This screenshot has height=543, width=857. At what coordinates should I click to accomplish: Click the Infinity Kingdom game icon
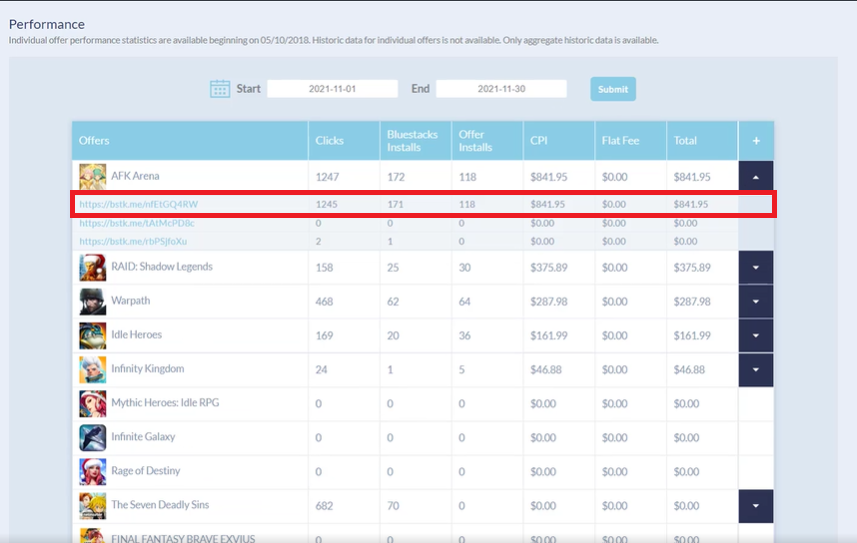[x=92, y=369]
